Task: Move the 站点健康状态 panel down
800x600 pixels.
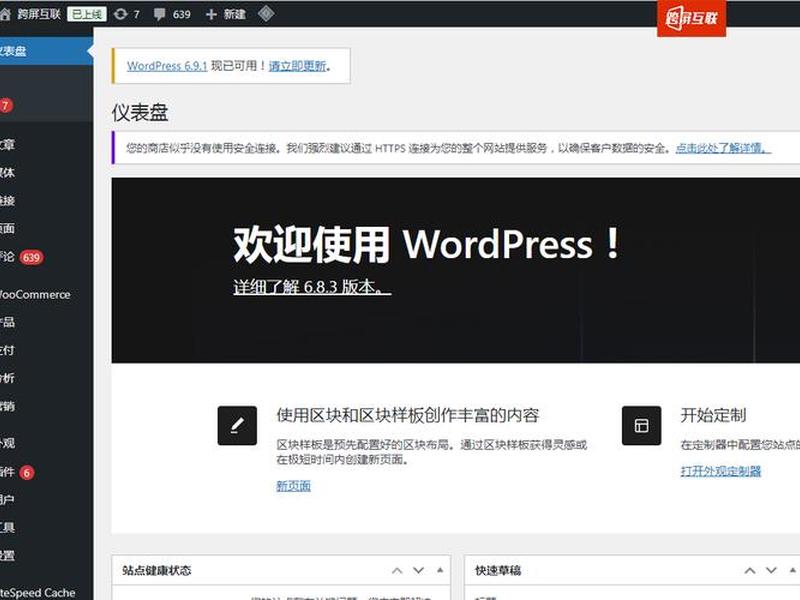Action: tap(418, 570)
